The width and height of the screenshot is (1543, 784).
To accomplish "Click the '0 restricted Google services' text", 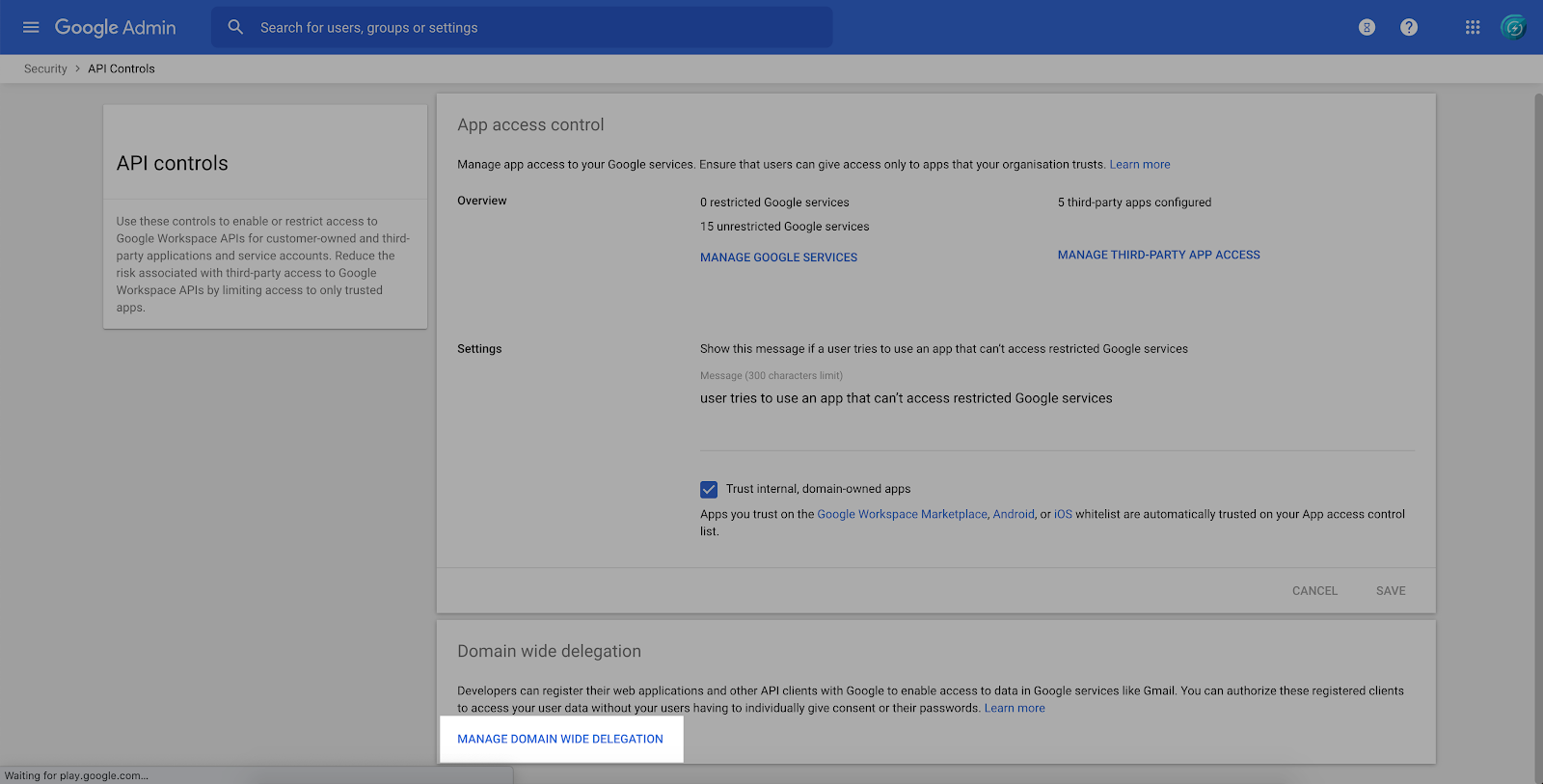I will point(774,203).
